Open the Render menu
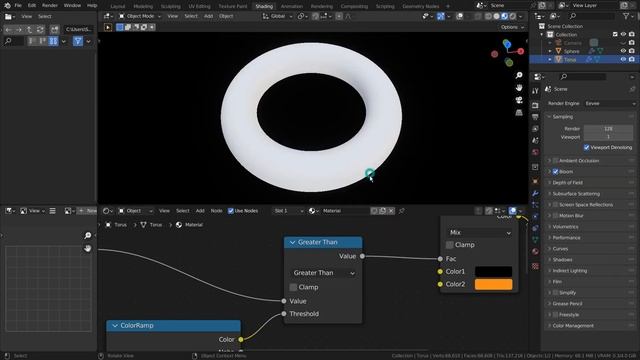 50,5
